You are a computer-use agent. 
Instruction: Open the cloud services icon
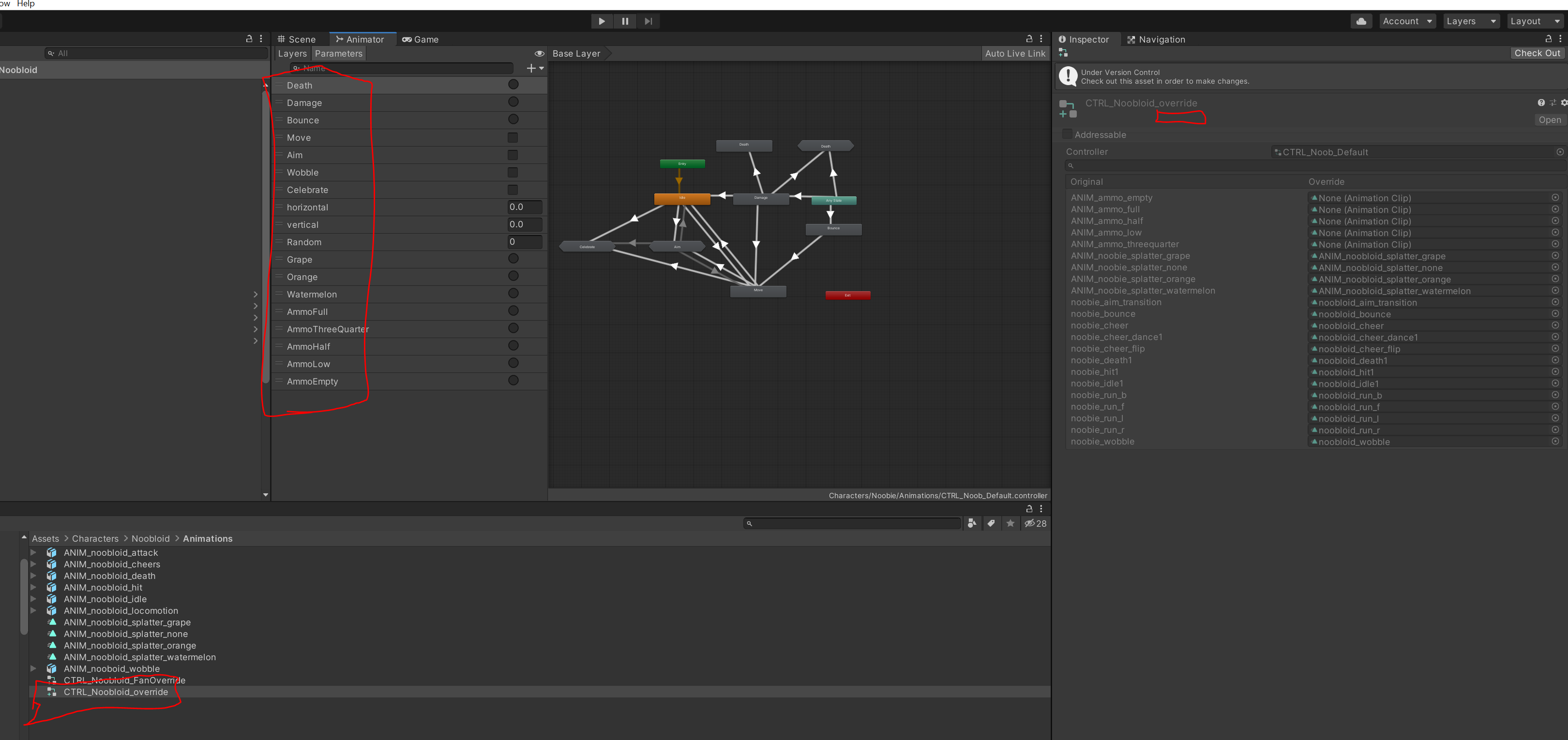coord(1361,21)
